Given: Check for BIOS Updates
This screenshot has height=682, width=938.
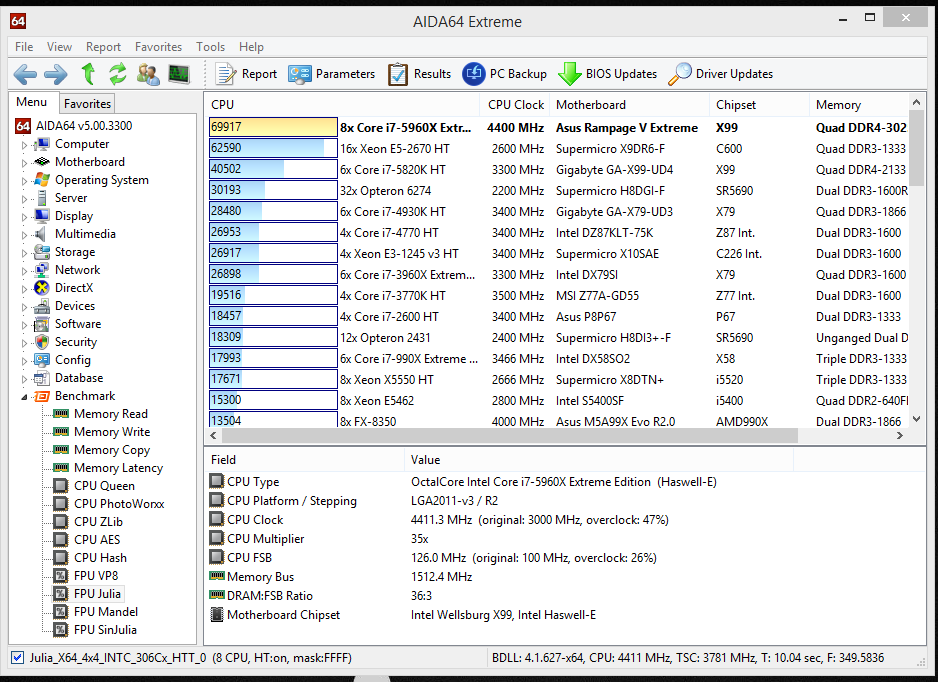Looking at the screenshot, I should 607,74.
